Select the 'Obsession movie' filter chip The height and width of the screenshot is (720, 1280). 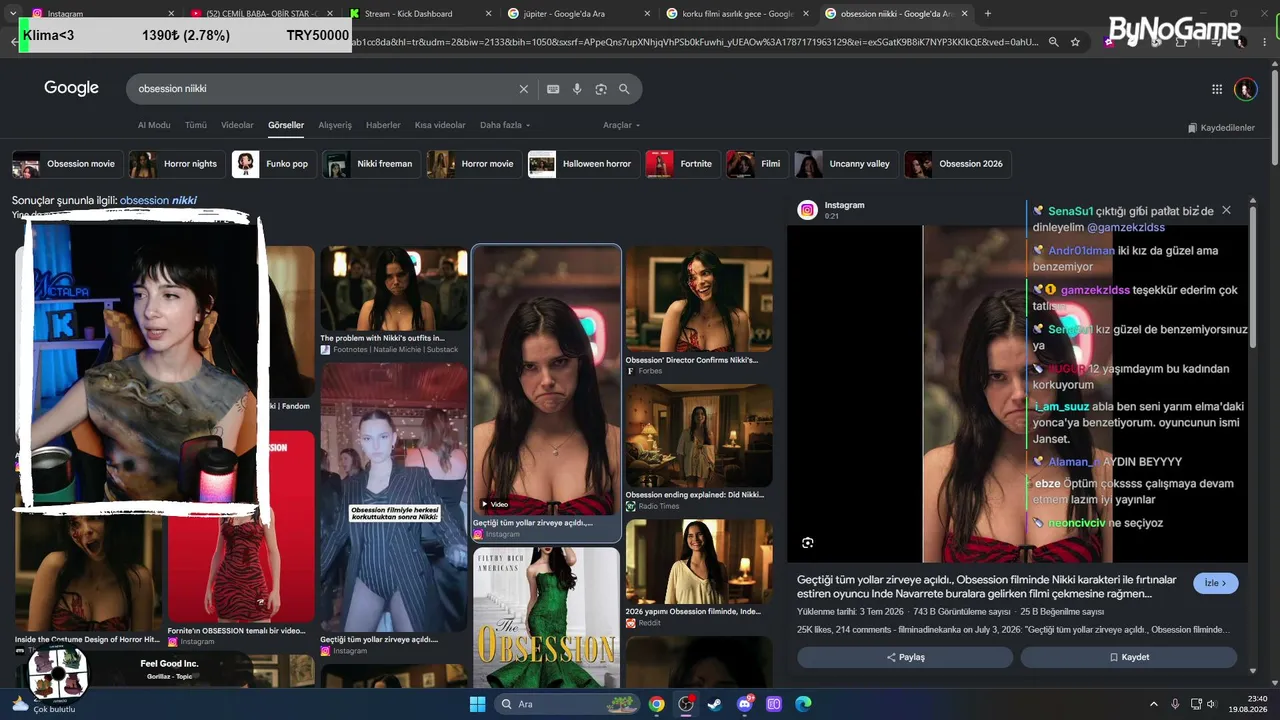67,164
